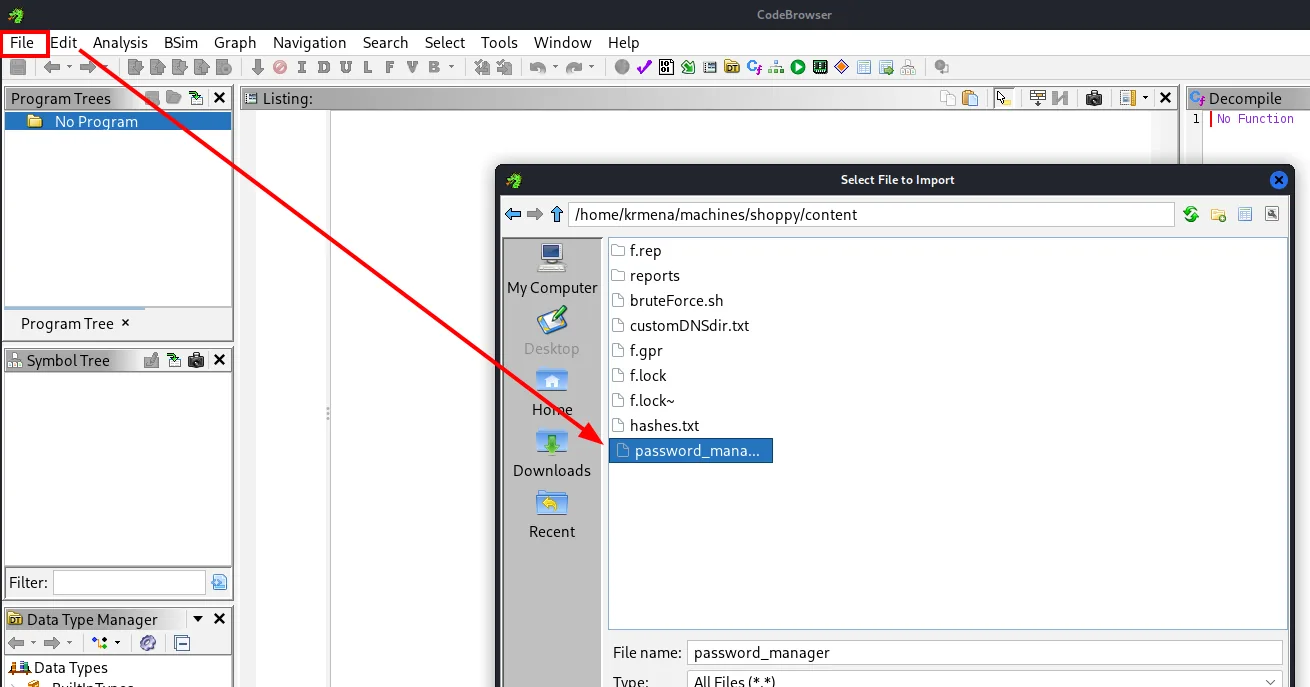Open the undo history dropdown arrow
This screenshot has height=687, width=1310.
click(554, 67)
